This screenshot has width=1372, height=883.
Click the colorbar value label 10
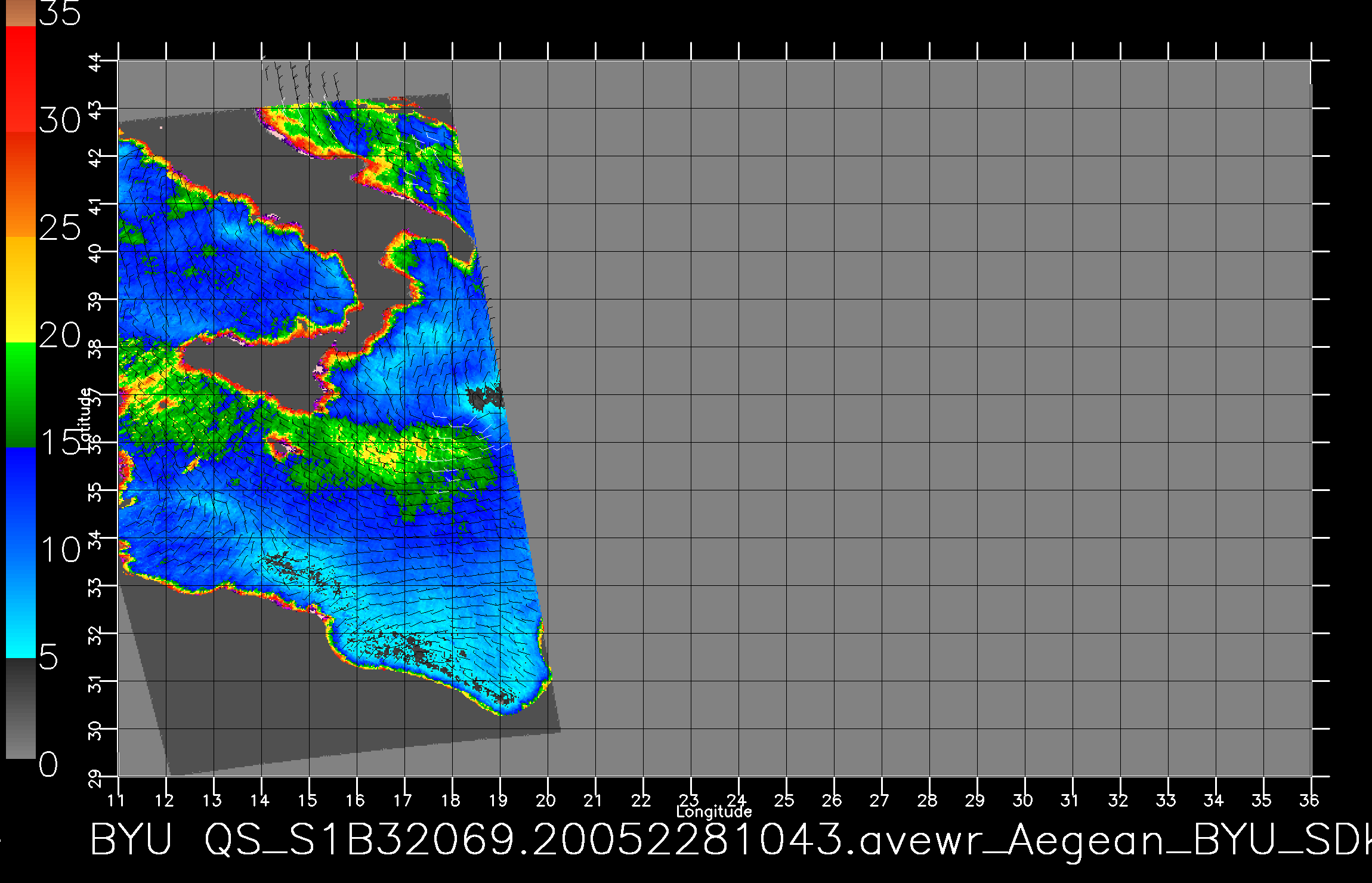pos(61,550)
